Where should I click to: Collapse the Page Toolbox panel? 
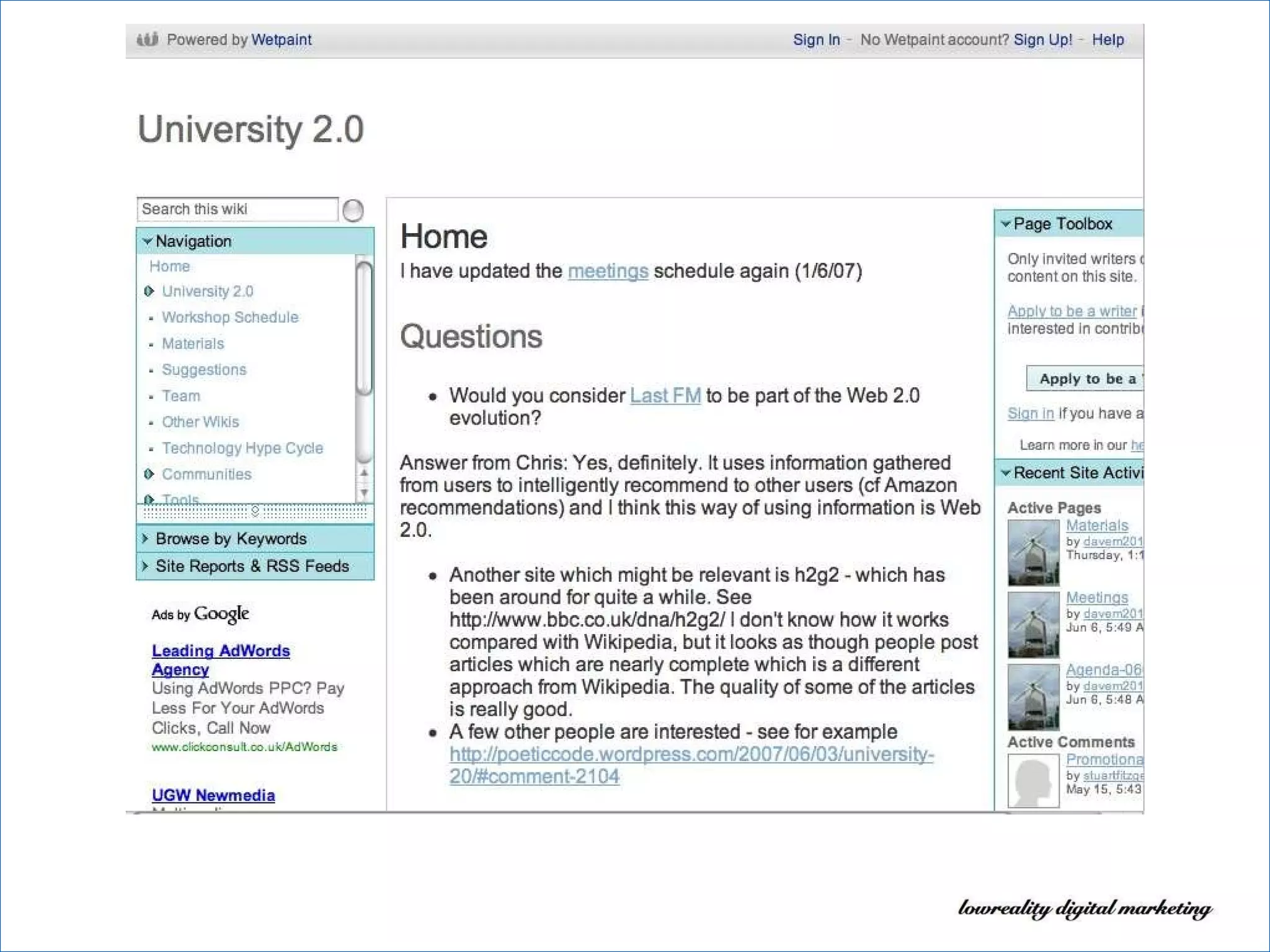point(1006,224)
